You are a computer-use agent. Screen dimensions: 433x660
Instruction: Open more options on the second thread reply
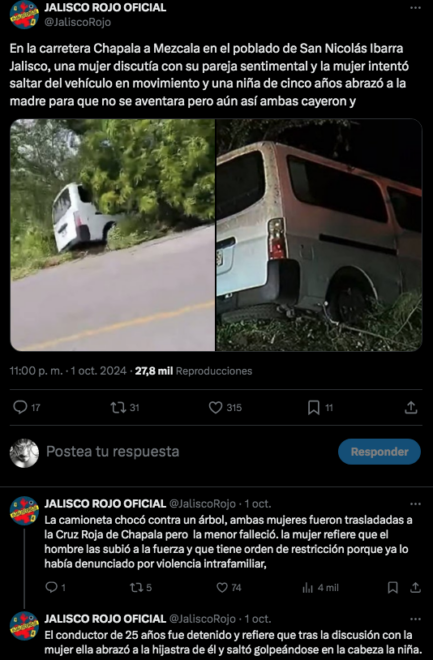click(x=415, y=619)
